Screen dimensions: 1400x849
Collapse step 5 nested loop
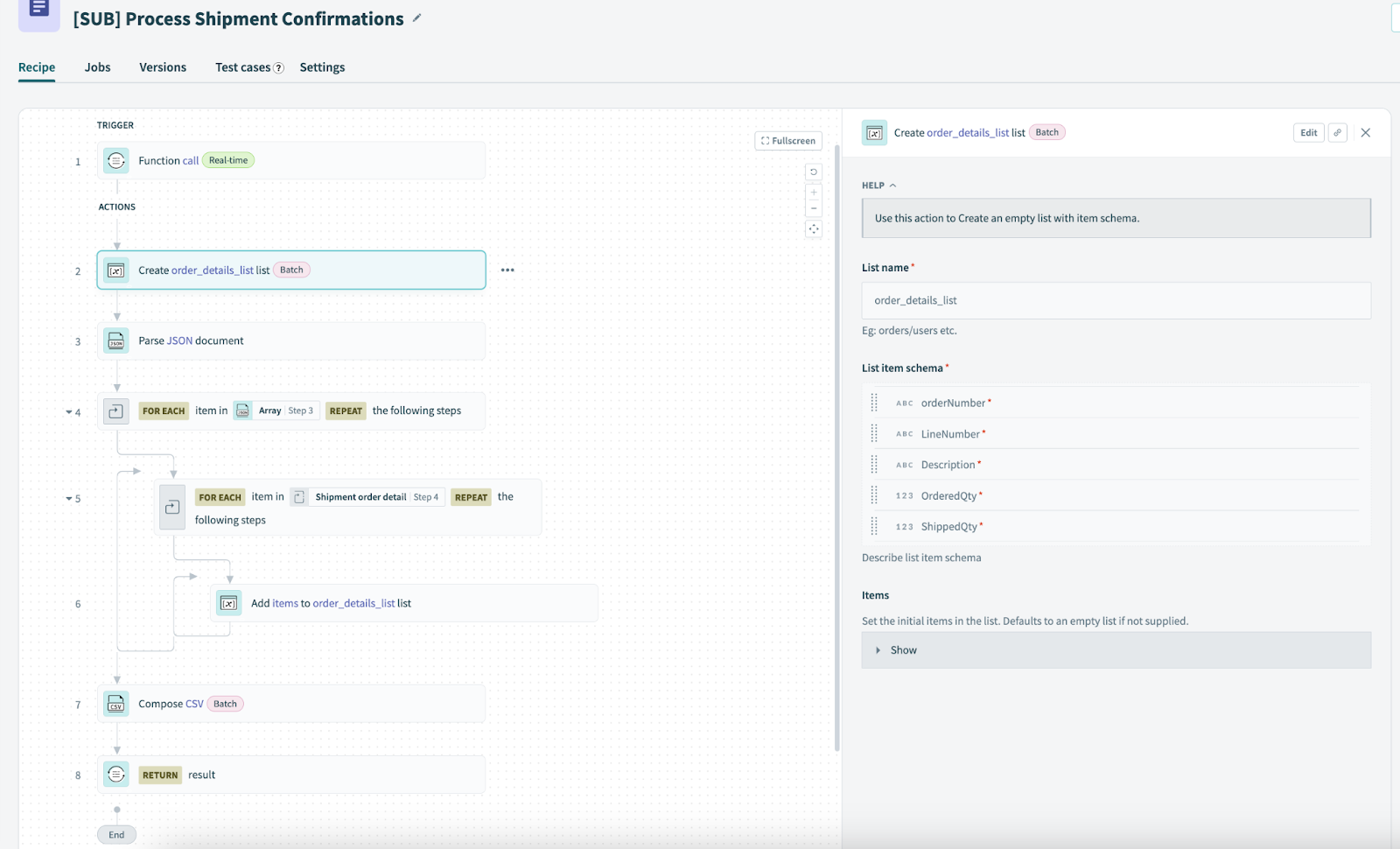[x=69, y=499]
